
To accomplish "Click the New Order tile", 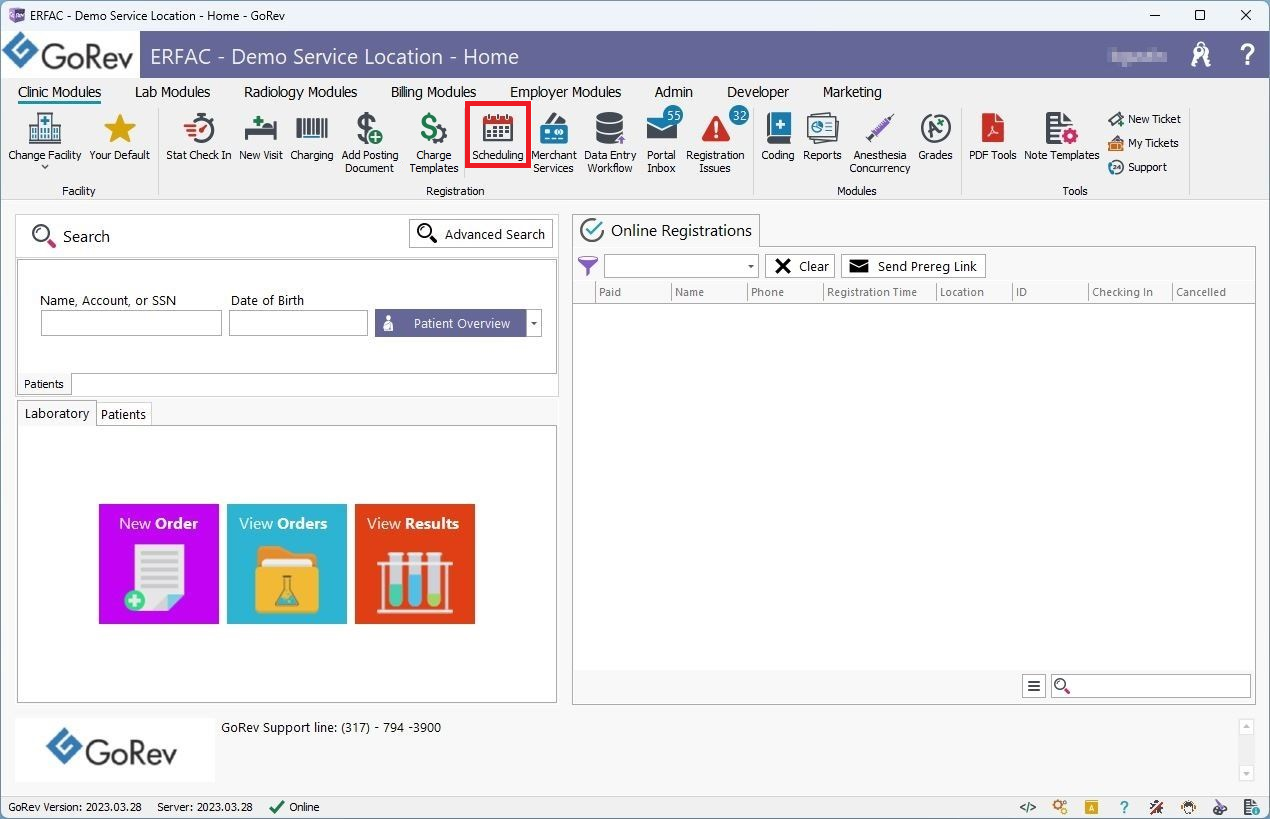I will [159, 564].
